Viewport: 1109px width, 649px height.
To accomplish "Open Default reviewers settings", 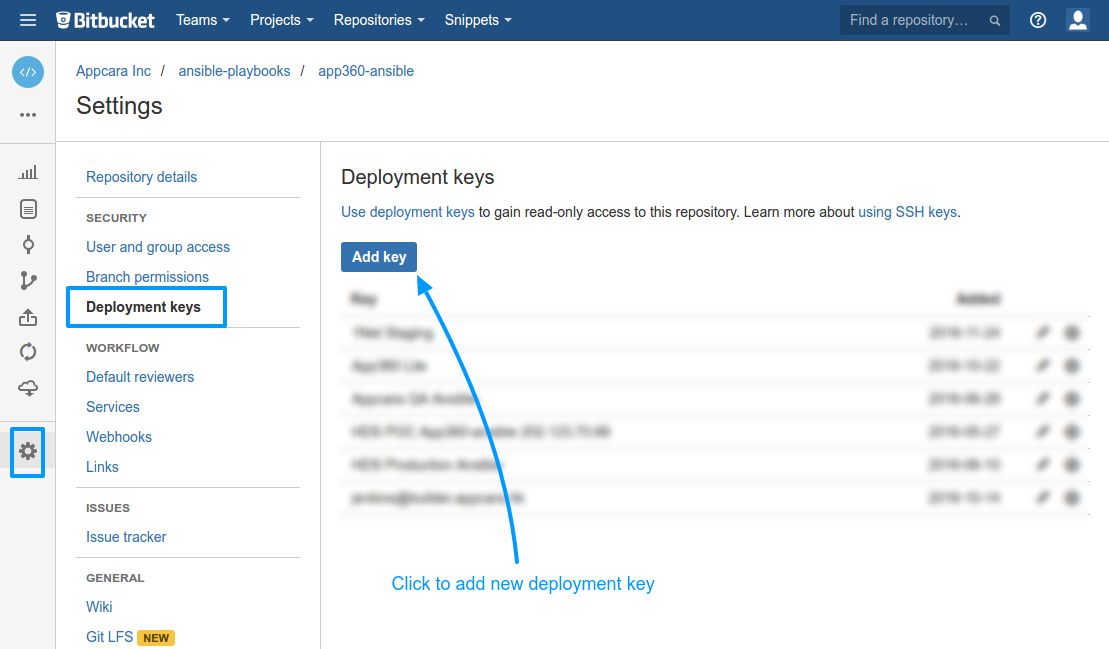I will click(140, 377).
